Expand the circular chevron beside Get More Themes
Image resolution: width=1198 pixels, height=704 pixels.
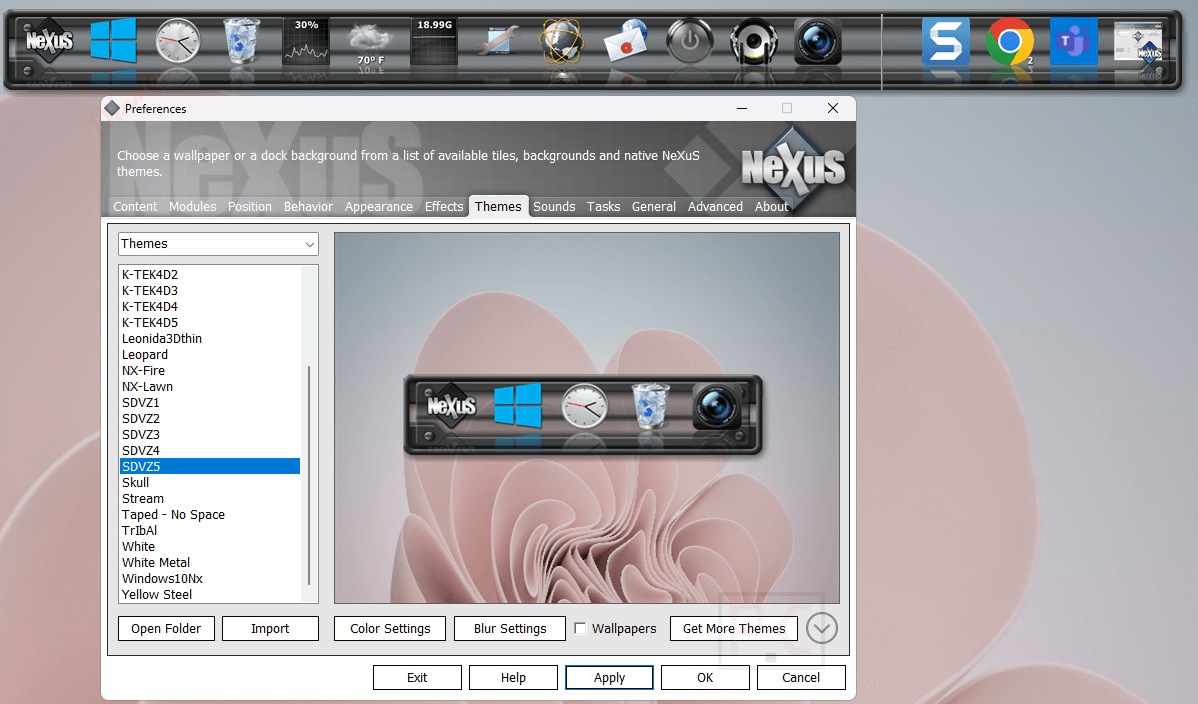[x=821, y=628]
